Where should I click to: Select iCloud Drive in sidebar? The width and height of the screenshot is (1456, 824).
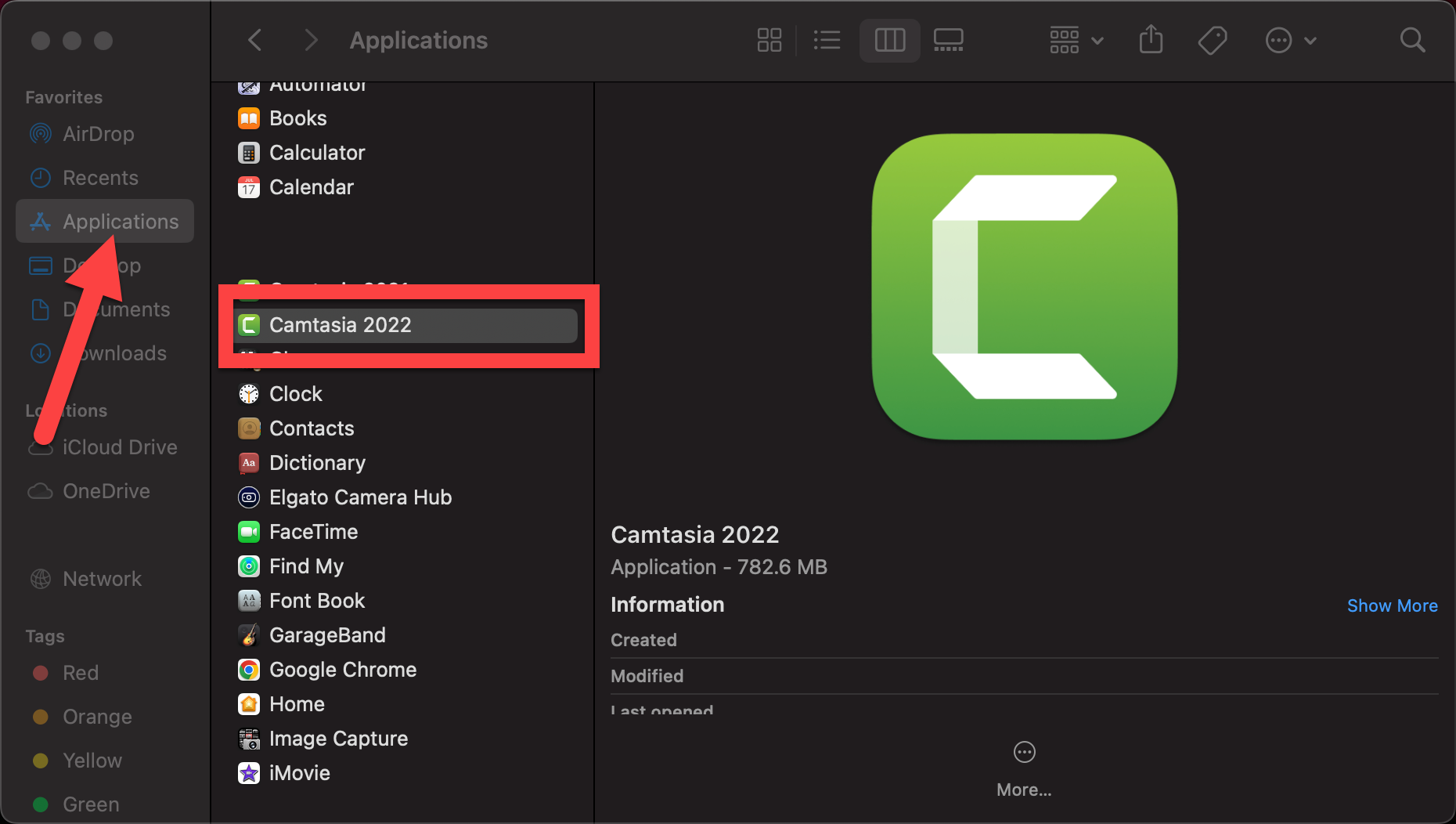click(x=119, y=447)
